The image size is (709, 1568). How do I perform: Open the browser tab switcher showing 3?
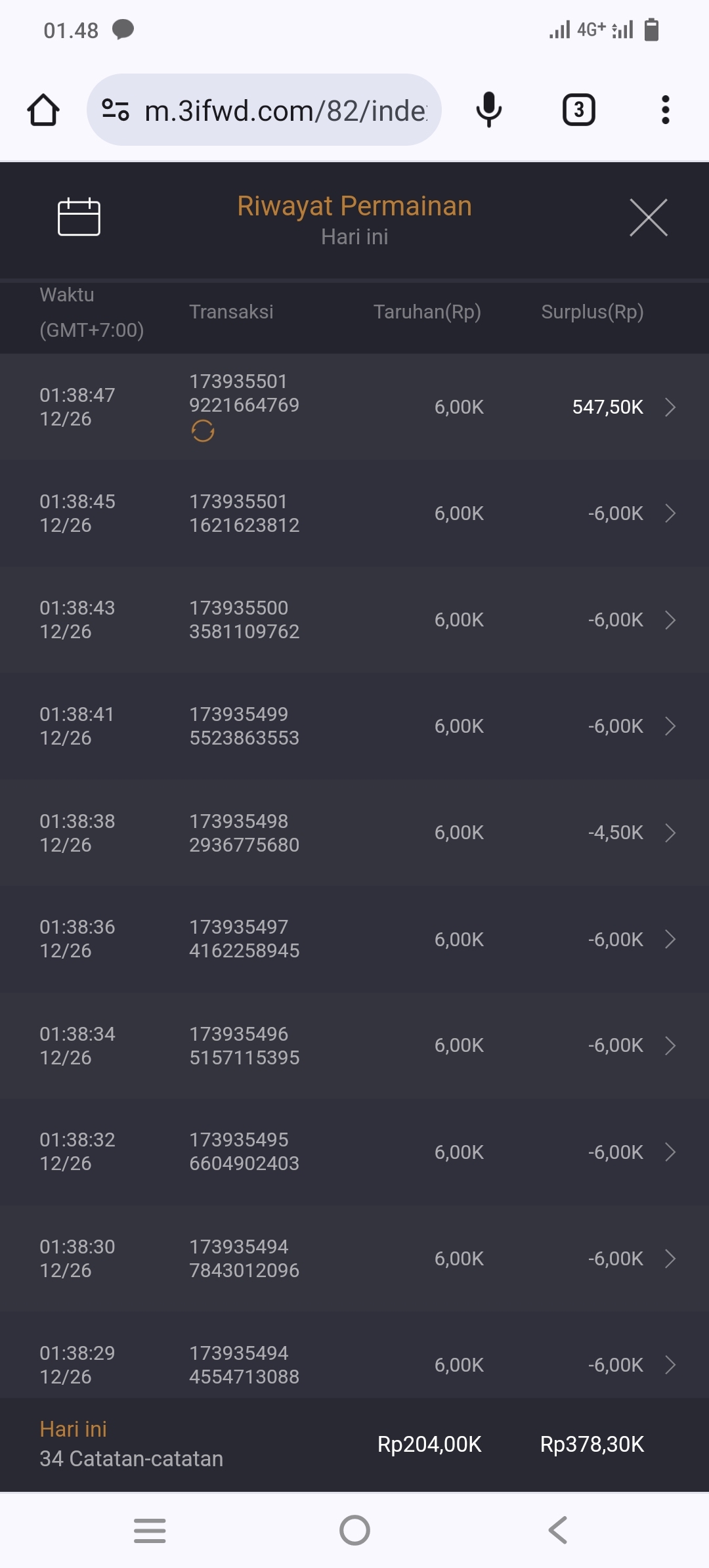coord(578,110)
